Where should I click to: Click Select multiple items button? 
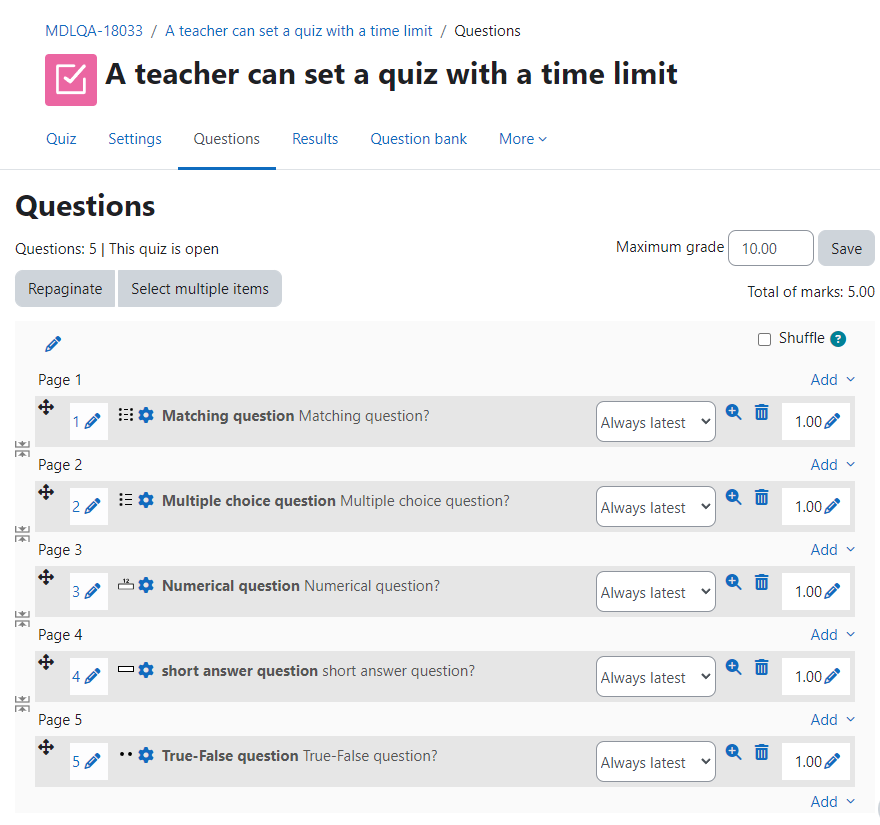pos(200,288)
